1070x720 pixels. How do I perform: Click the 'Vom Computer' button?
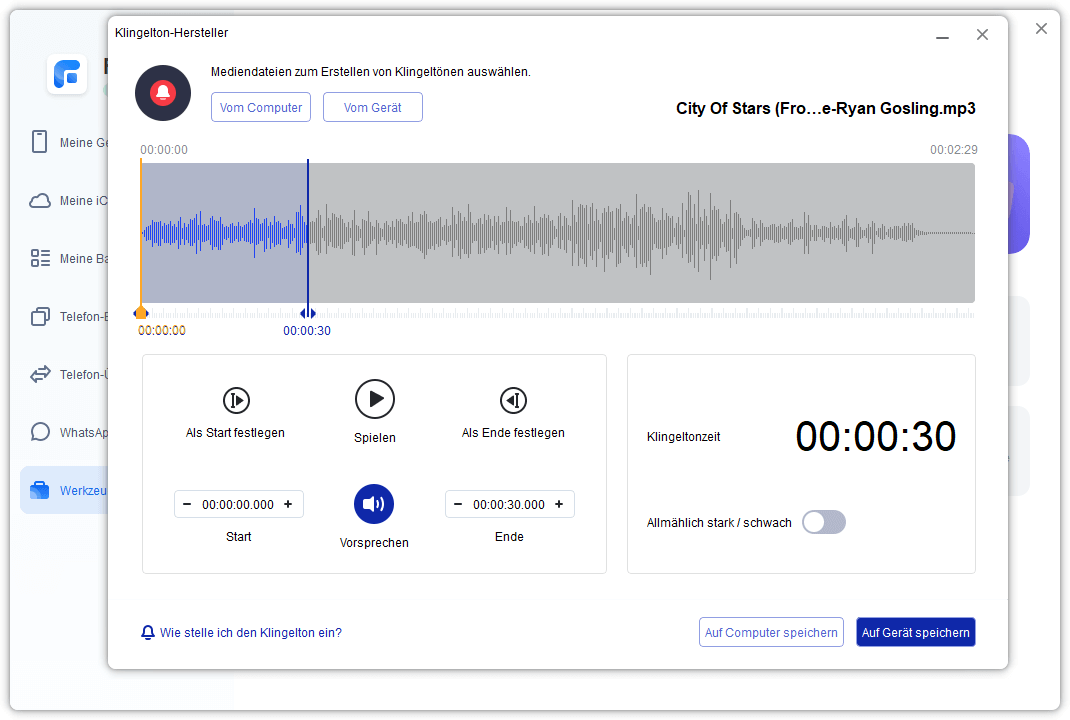(261, 107)
